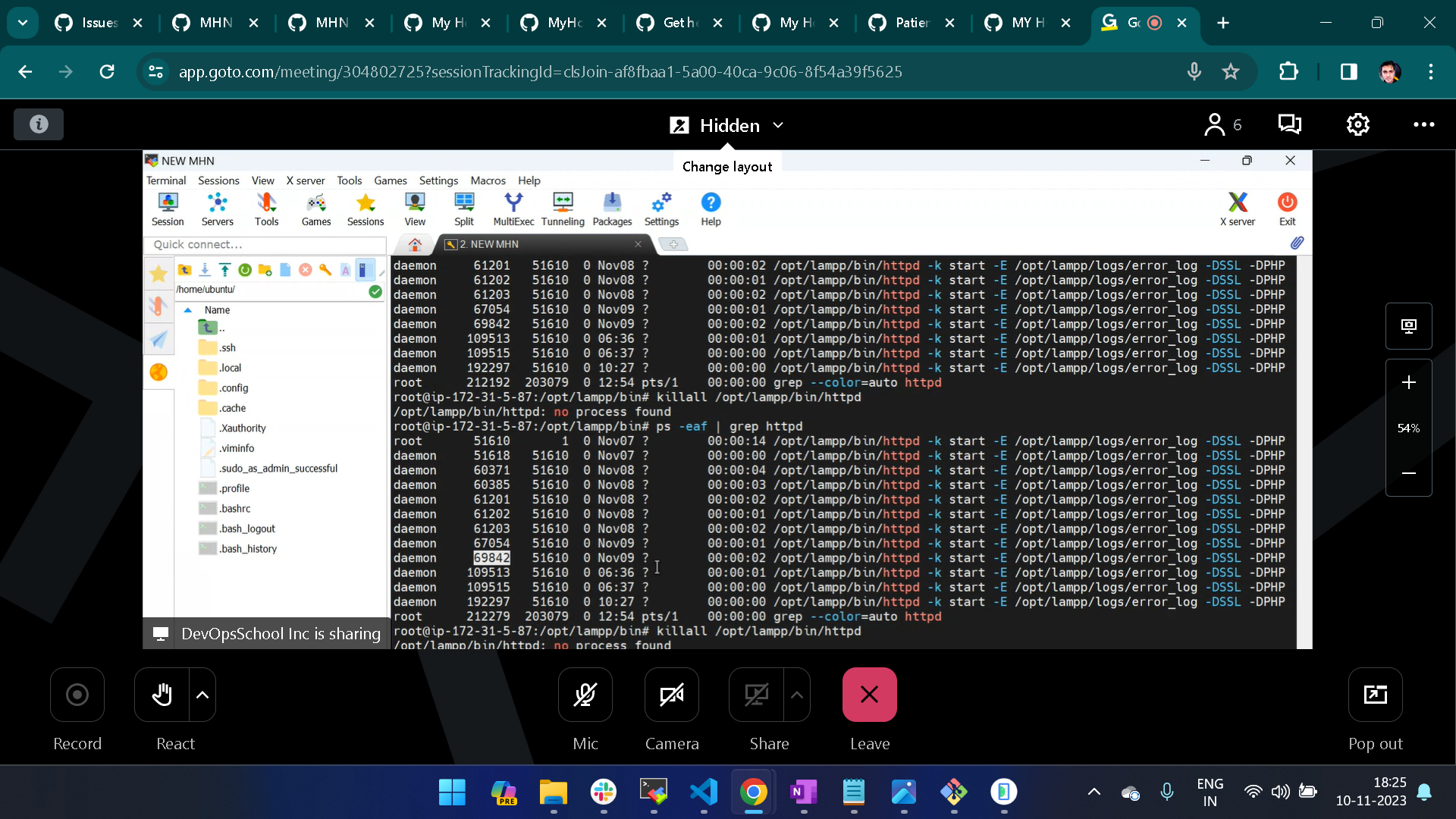
Task: Open the meeting chat panel
Action: pyautogui.click(x=1289, y=124)
